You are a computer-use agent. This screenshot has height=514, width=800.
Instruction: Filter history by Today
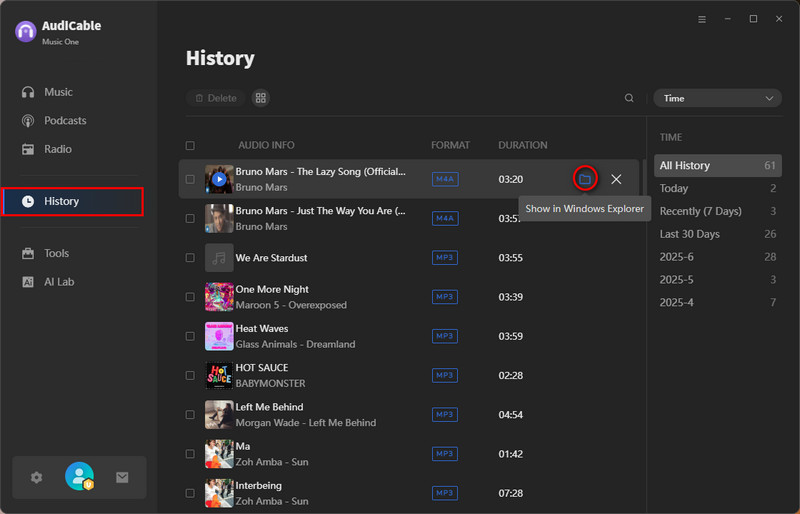[717, 188]
